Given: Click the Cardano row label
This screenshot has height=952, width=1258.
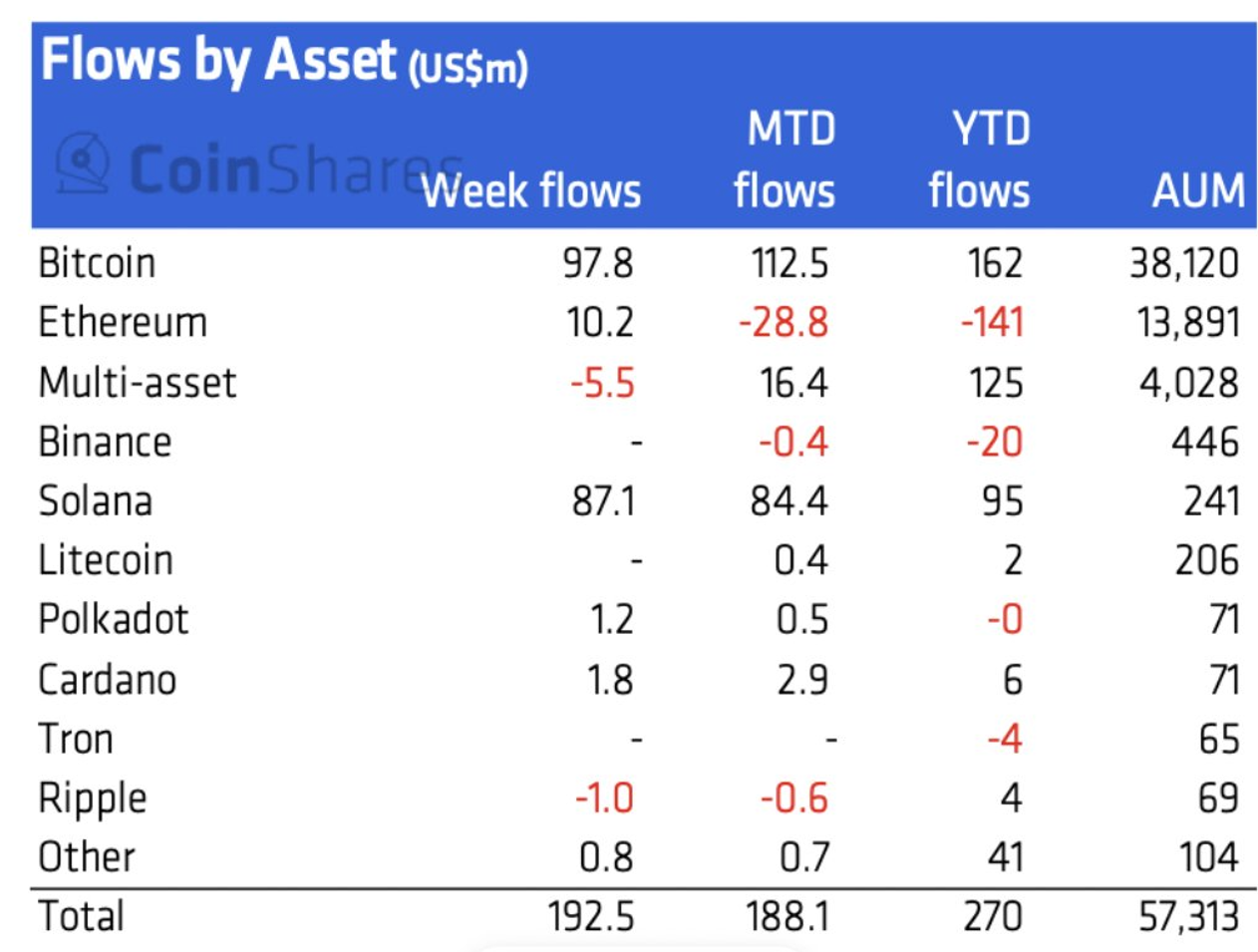Looking at the screenshot, I should 108,680.
